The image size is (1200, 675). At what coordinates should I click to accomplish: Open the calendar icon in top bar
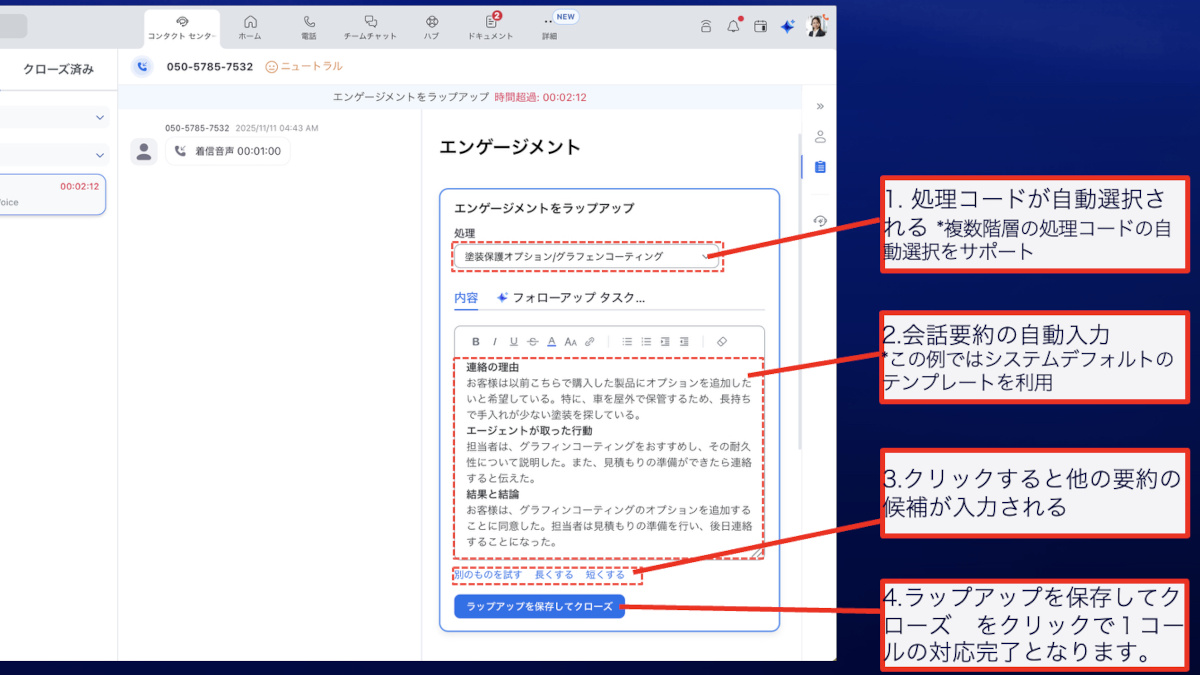(760, 27)
